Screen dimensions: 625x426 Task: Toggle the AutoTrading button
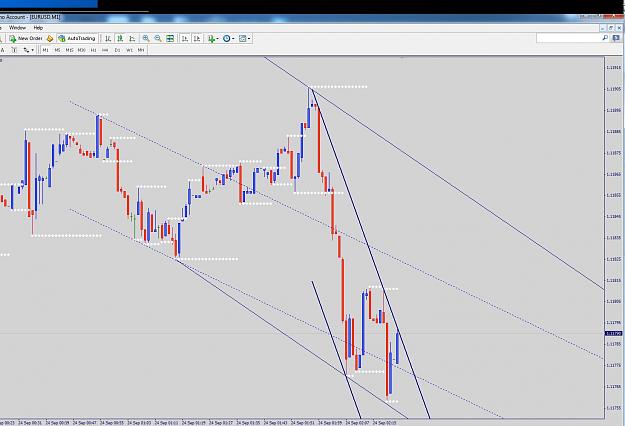77,39
